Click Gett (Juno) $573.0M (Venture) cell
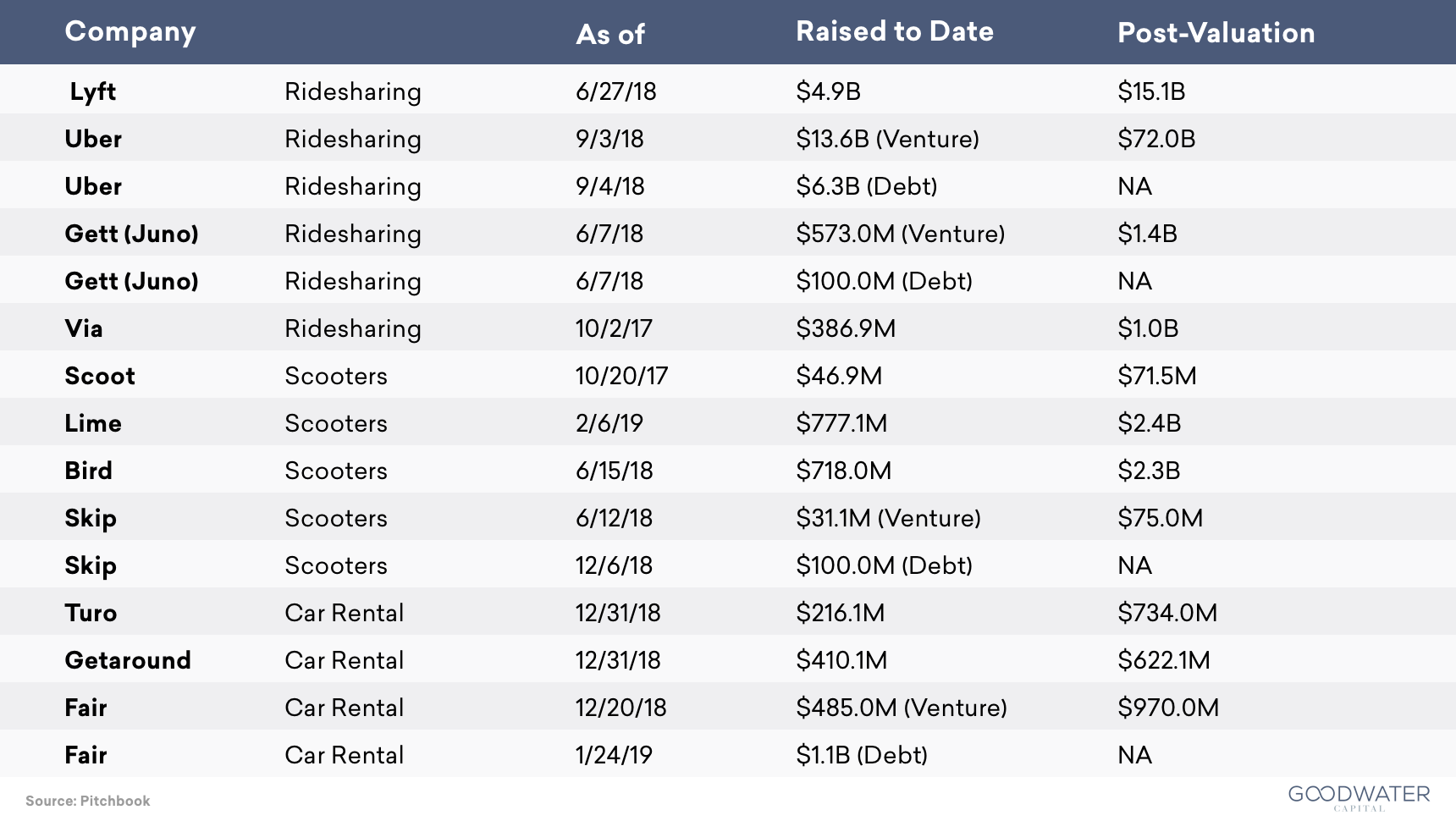Image resolution: width=1456 pixels, height=821 pixels. coord(901,234)
